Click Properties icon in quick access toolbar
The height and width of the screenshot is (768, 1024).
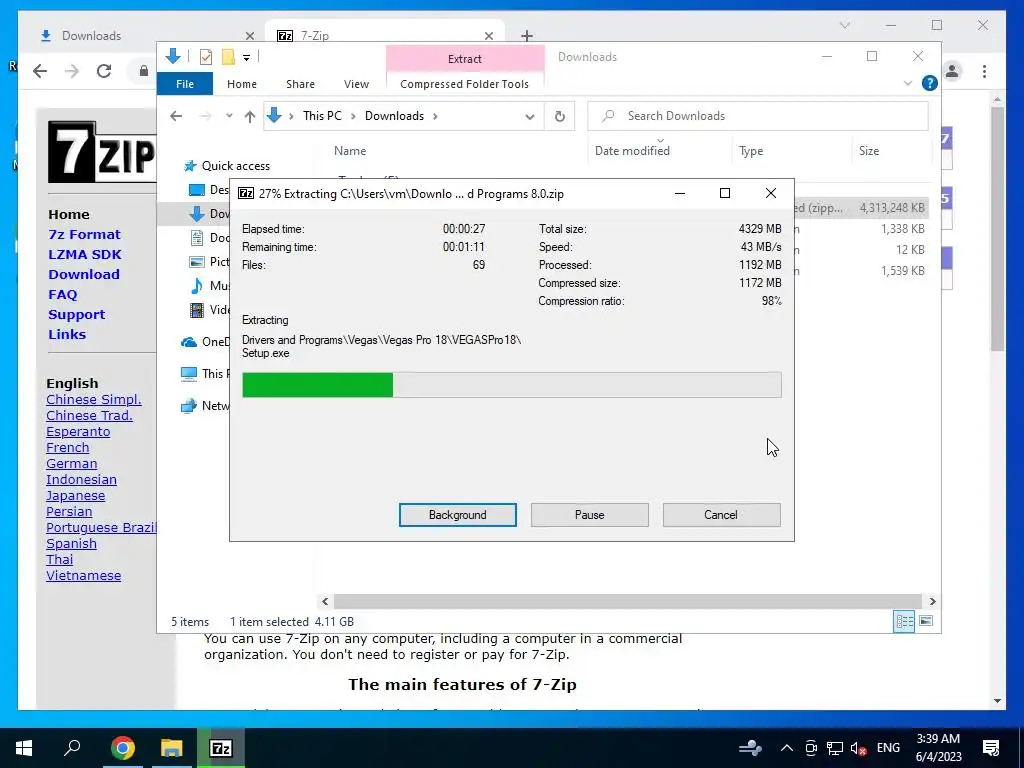[x=206, y=57]
